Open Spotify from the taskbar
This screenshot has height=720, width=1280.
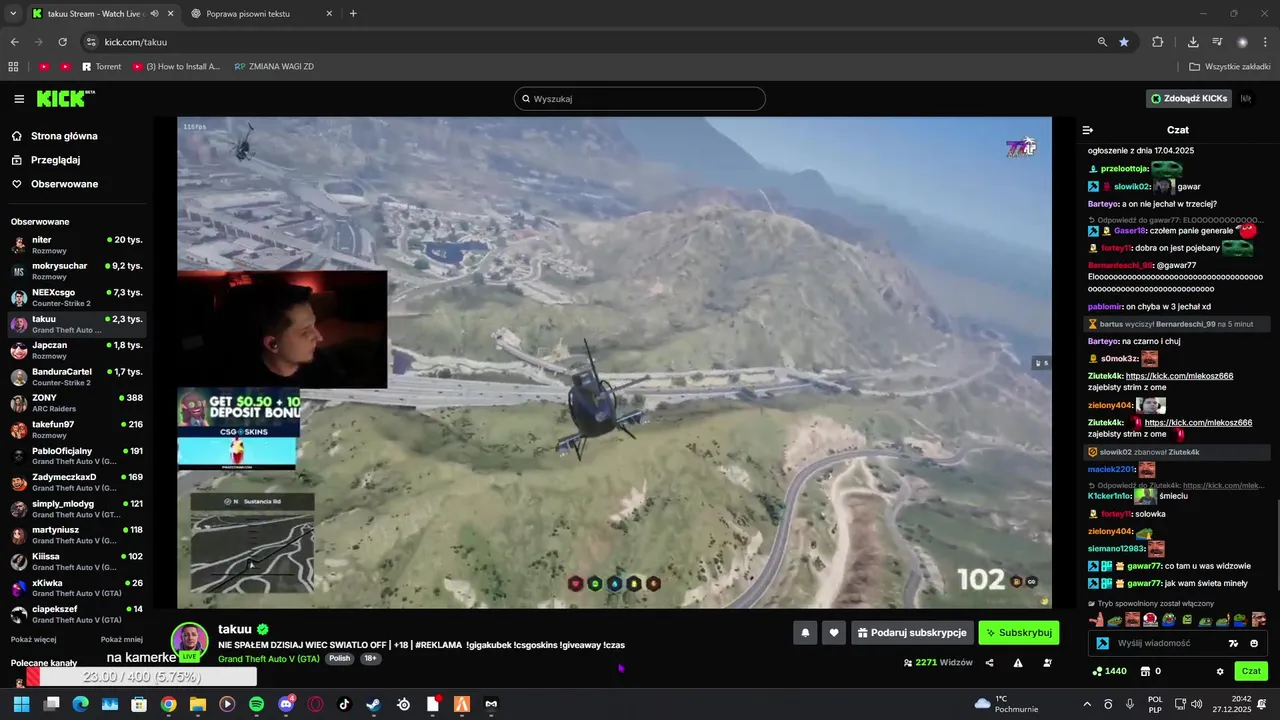coord(256,704)
